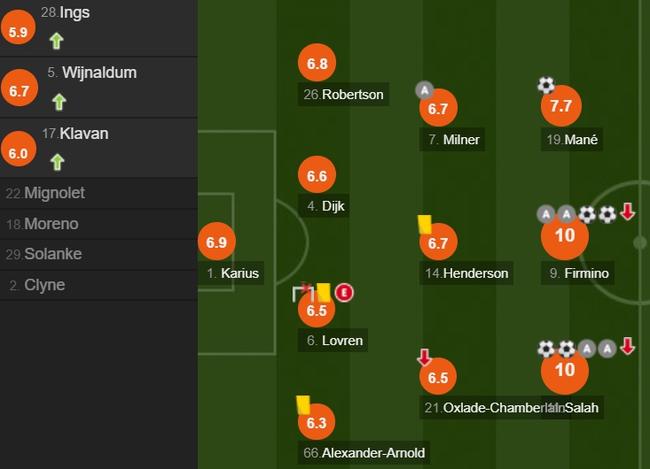
Task: Click the red error badge above Lovren
Action: (344, 292)
